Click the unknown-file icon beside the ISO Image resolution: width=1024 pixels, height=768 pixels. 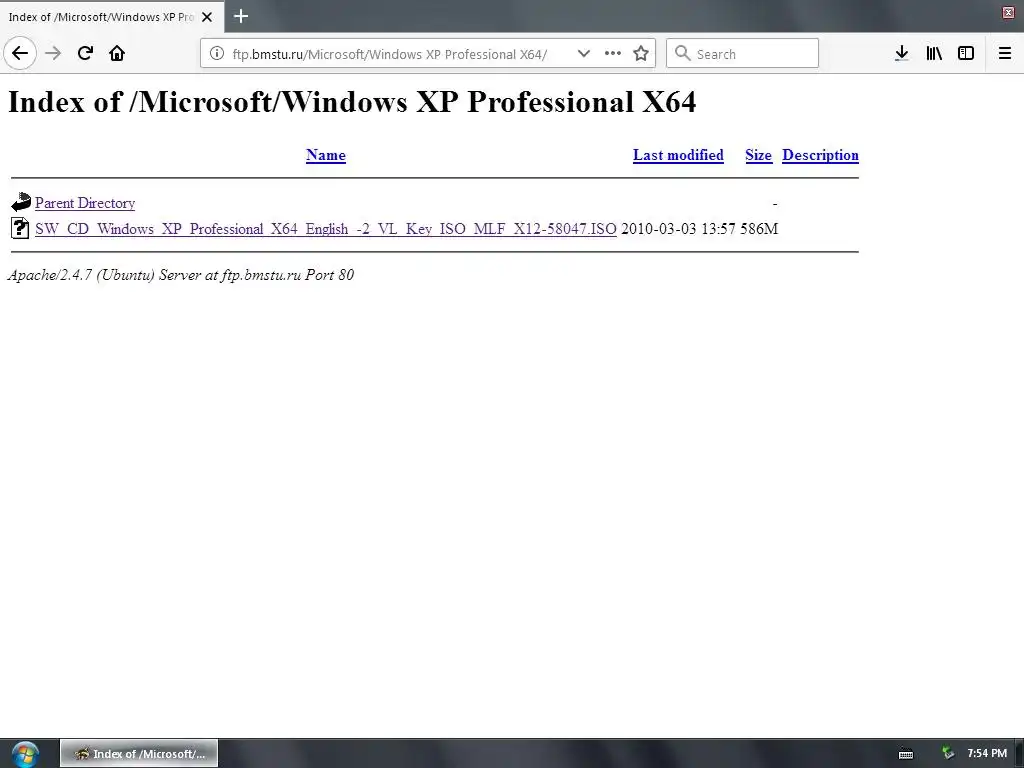pos(20,228)
